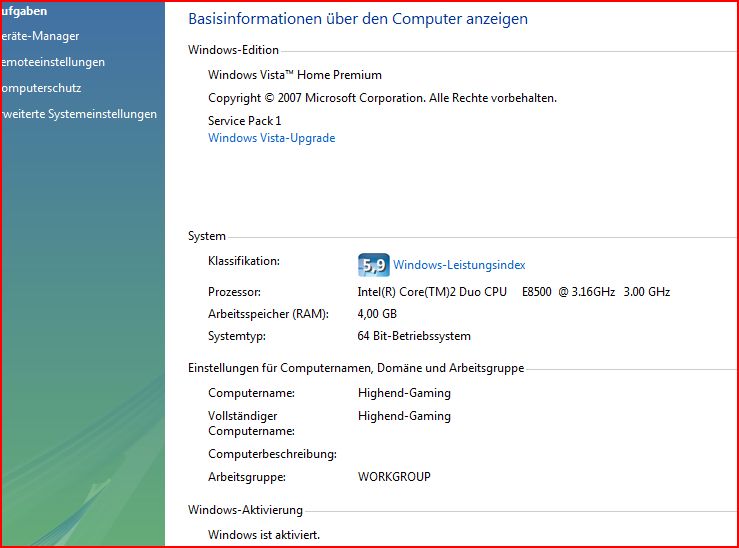Click the Prozessor label
This screenshot has width=739, height=548.
(x=234, y=292)
